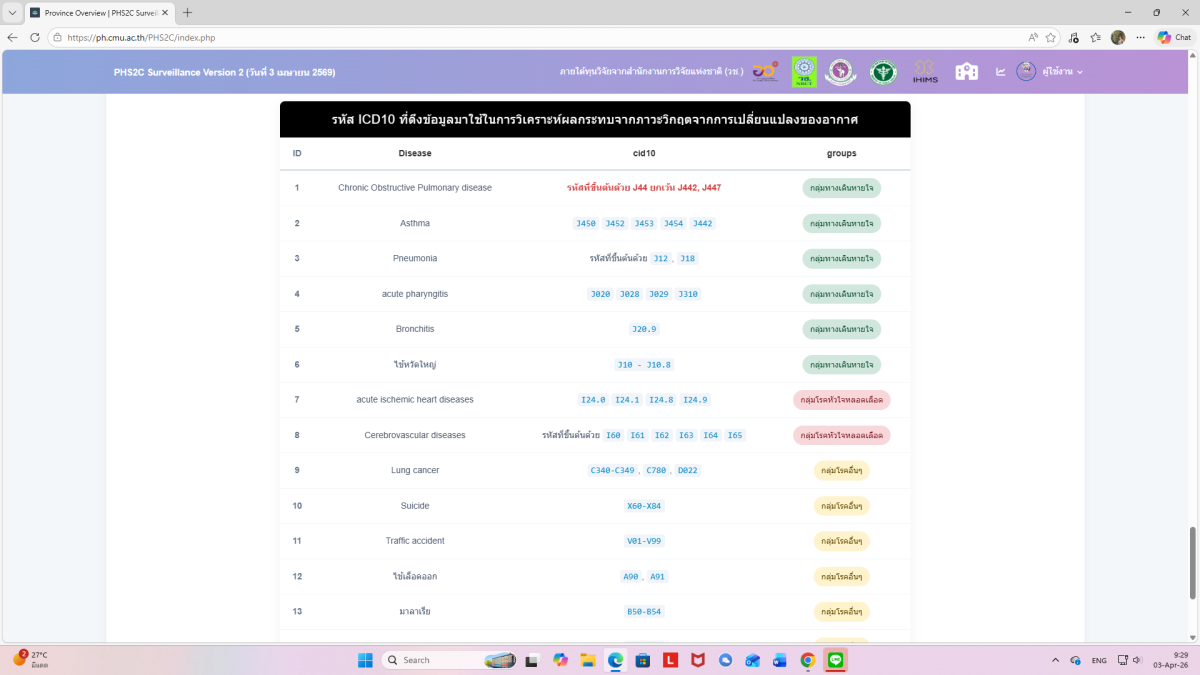Viewport: 1200px width, 675px height.
Task: Click the J450 code badge for Asthma
Action: pyautogui.click(x=585, y=223)
